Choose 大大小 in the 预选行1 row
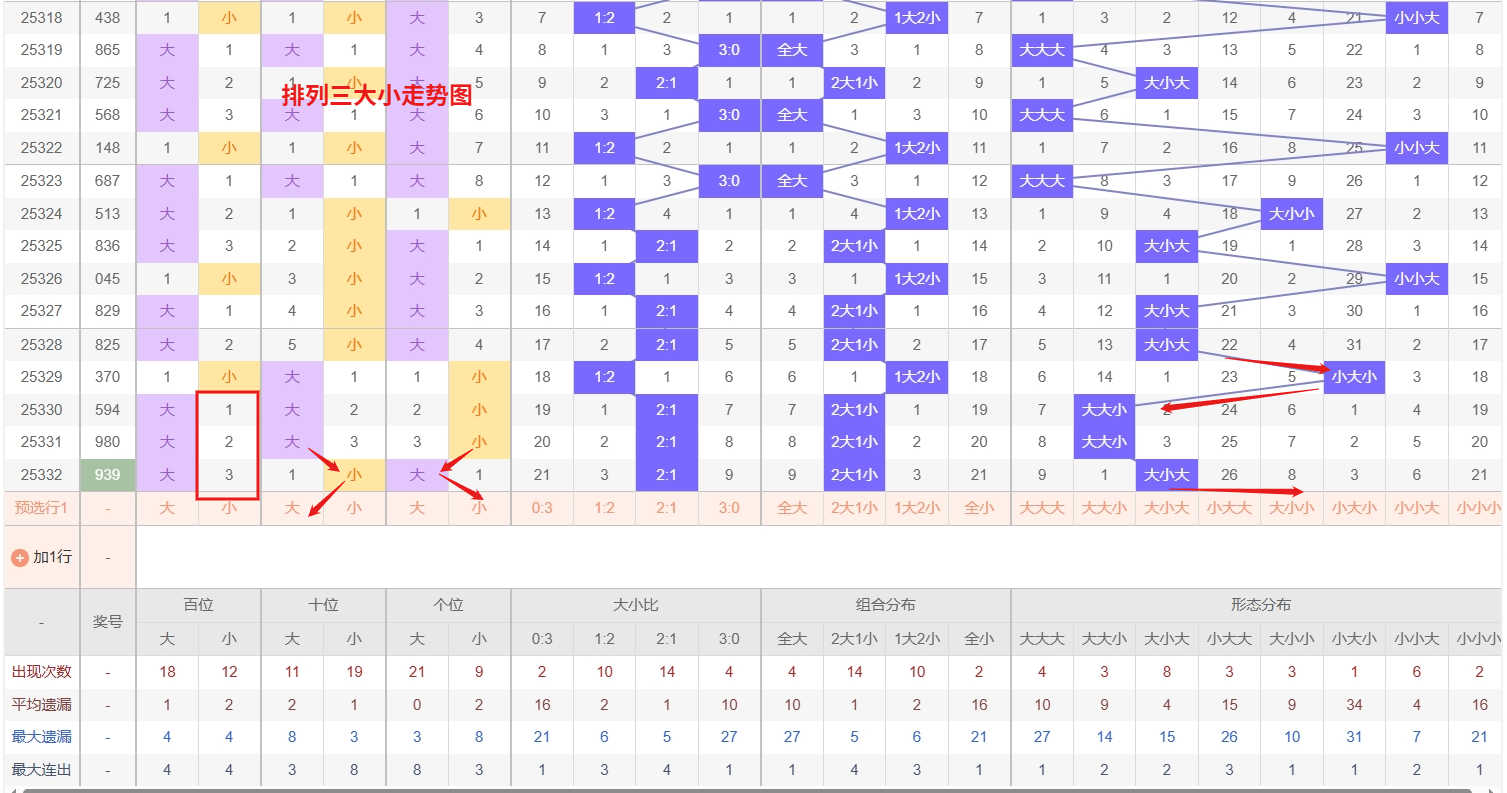 pos(1104,508)
